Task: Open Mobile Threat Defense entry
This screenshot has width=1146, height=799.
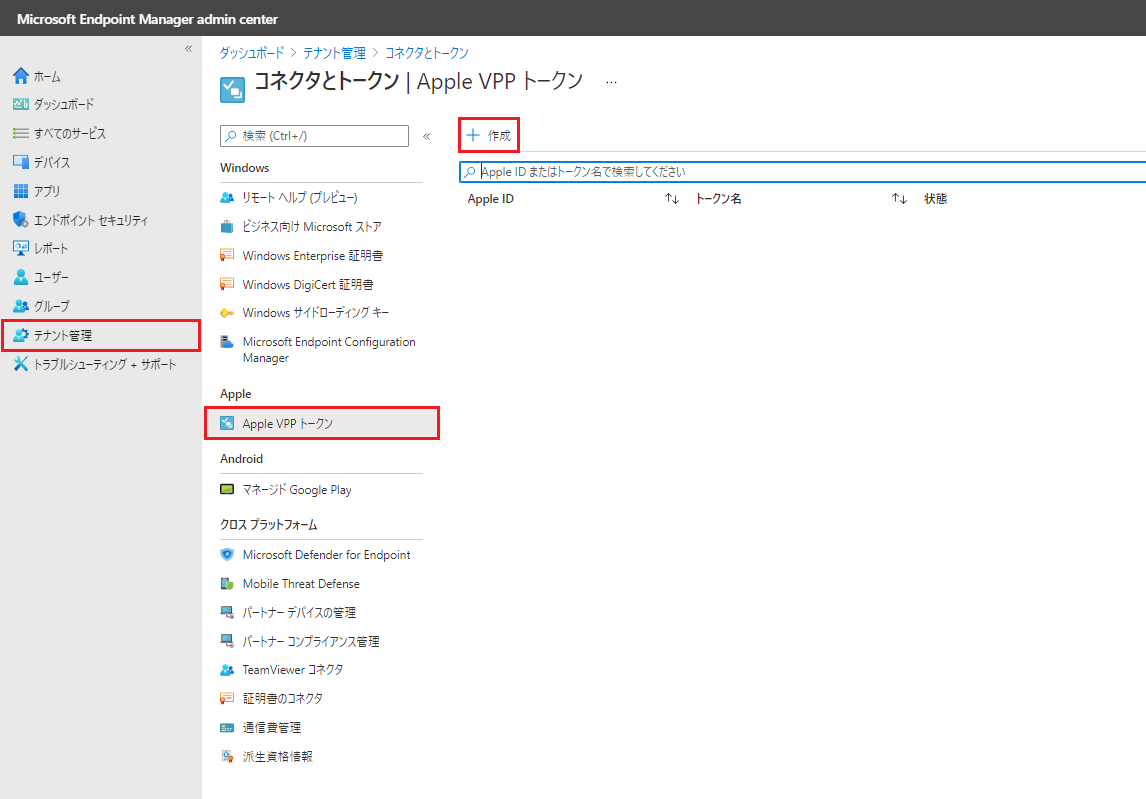Action: 301,583
